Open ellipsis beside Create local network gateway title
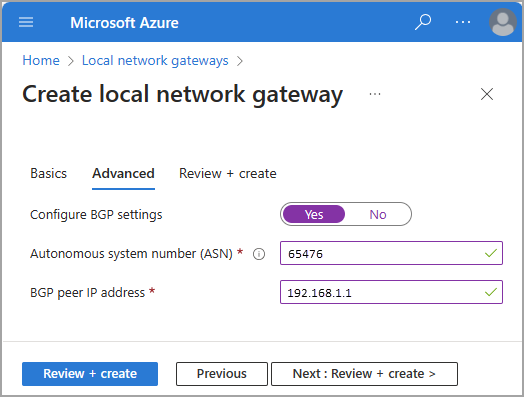The width and height of the screenshot is (524, 397). pyautogui.click(x=375, y=94)
